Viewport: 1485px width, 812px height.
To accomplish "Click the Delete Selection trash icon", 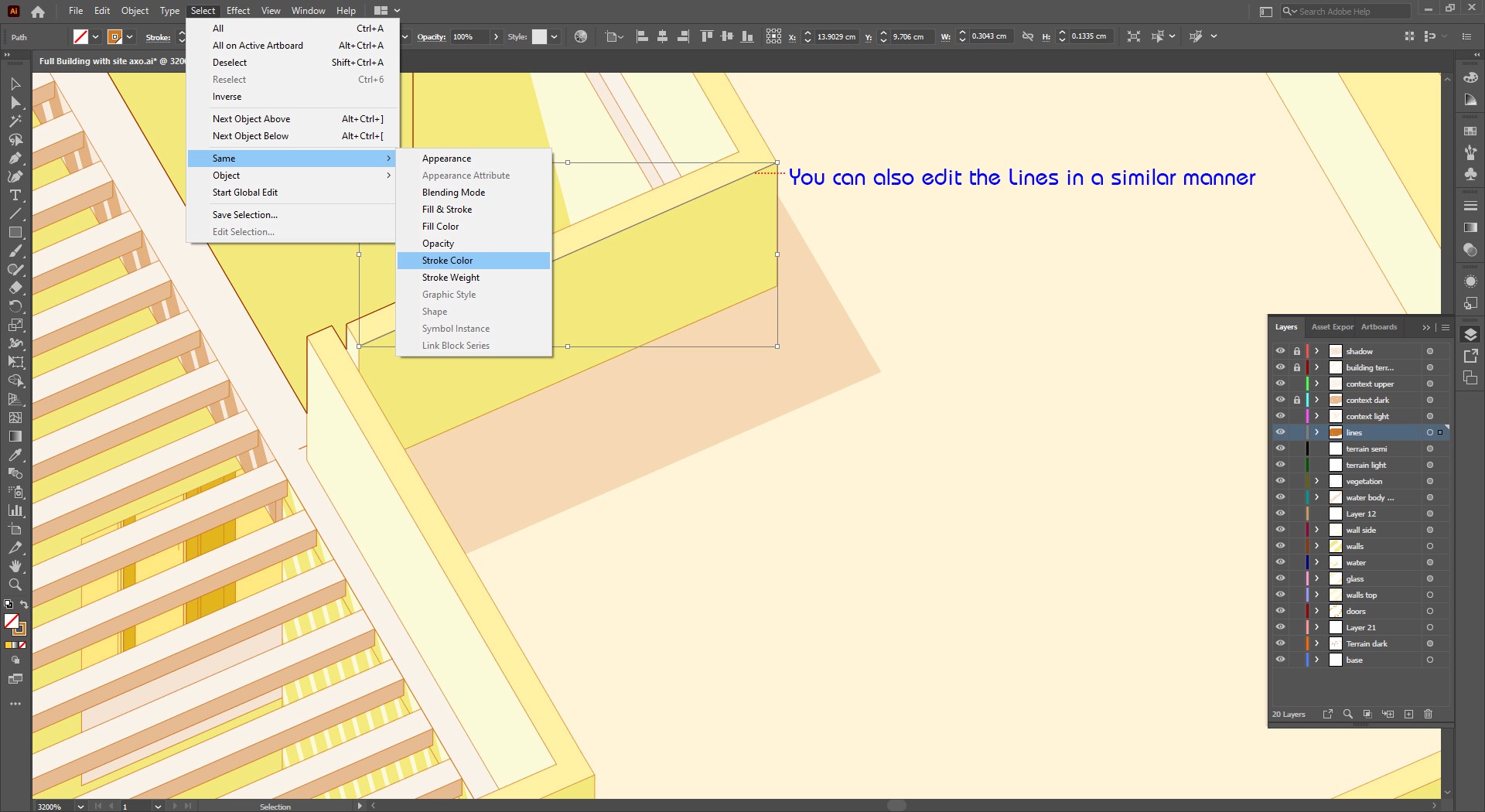I will (x=1428, y=714).
